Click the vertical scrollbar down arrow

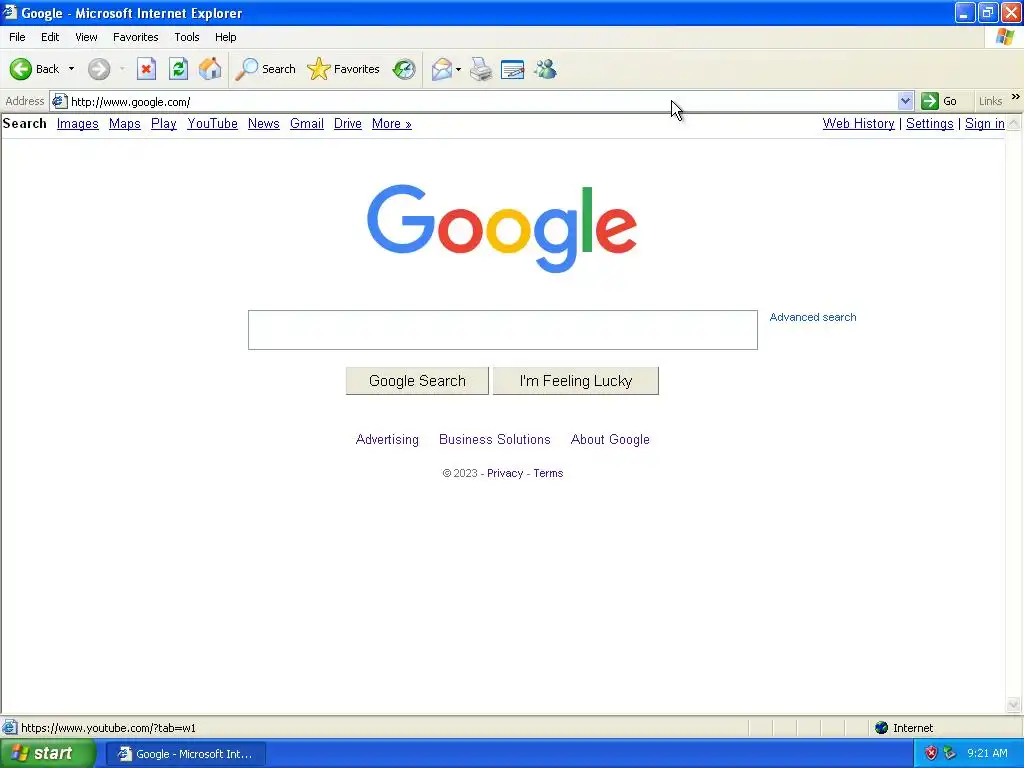click(x=1014, y=704)
